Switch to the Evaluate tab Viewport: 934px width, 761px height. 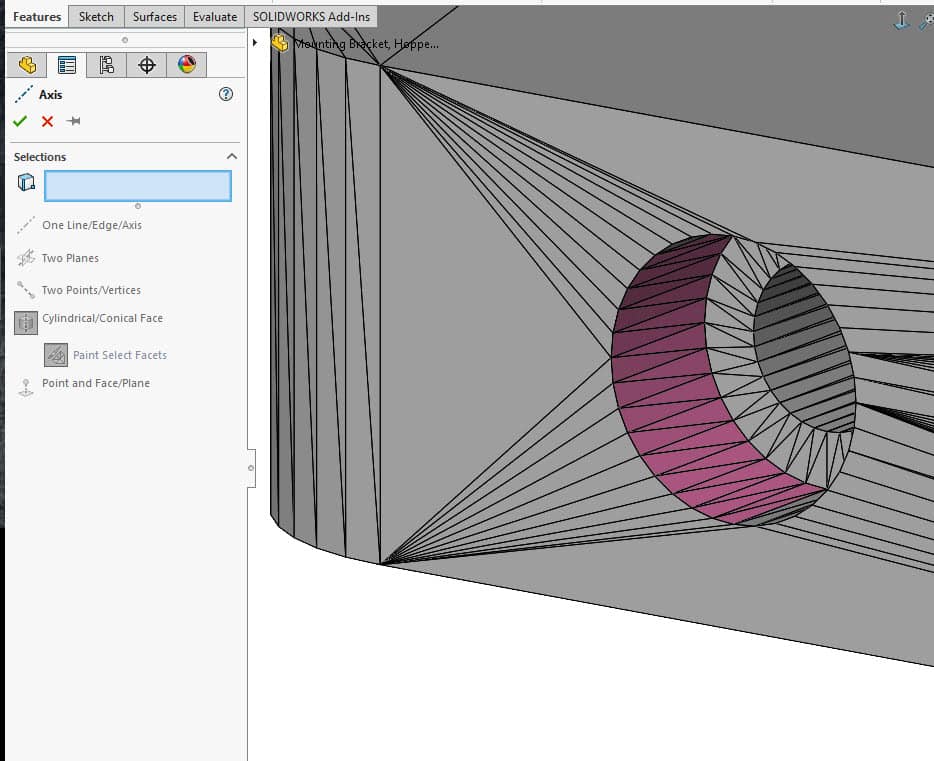click(214, 17)
